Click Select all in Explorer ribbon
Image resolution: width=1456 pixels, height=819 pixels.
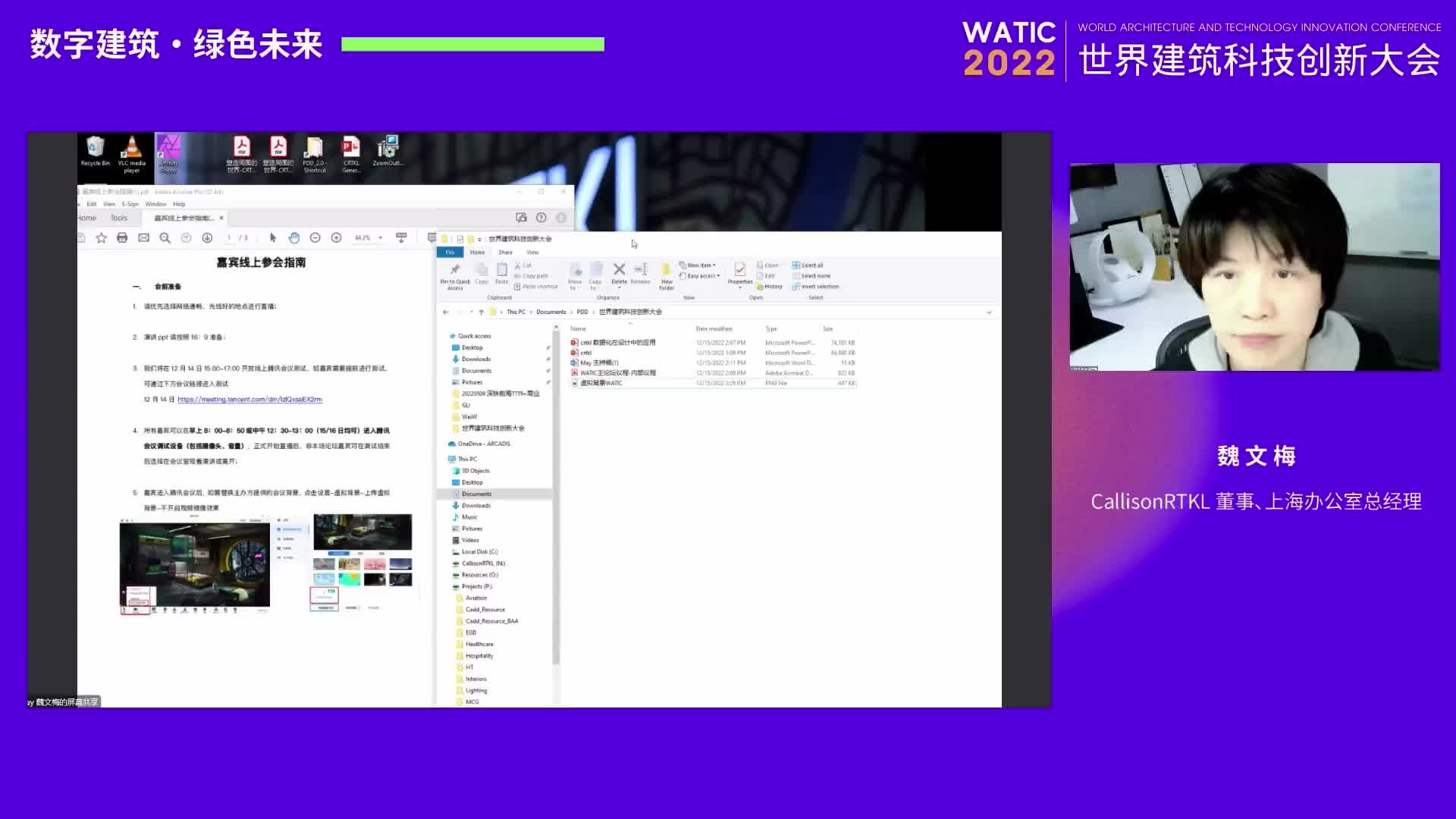(811, 265)
